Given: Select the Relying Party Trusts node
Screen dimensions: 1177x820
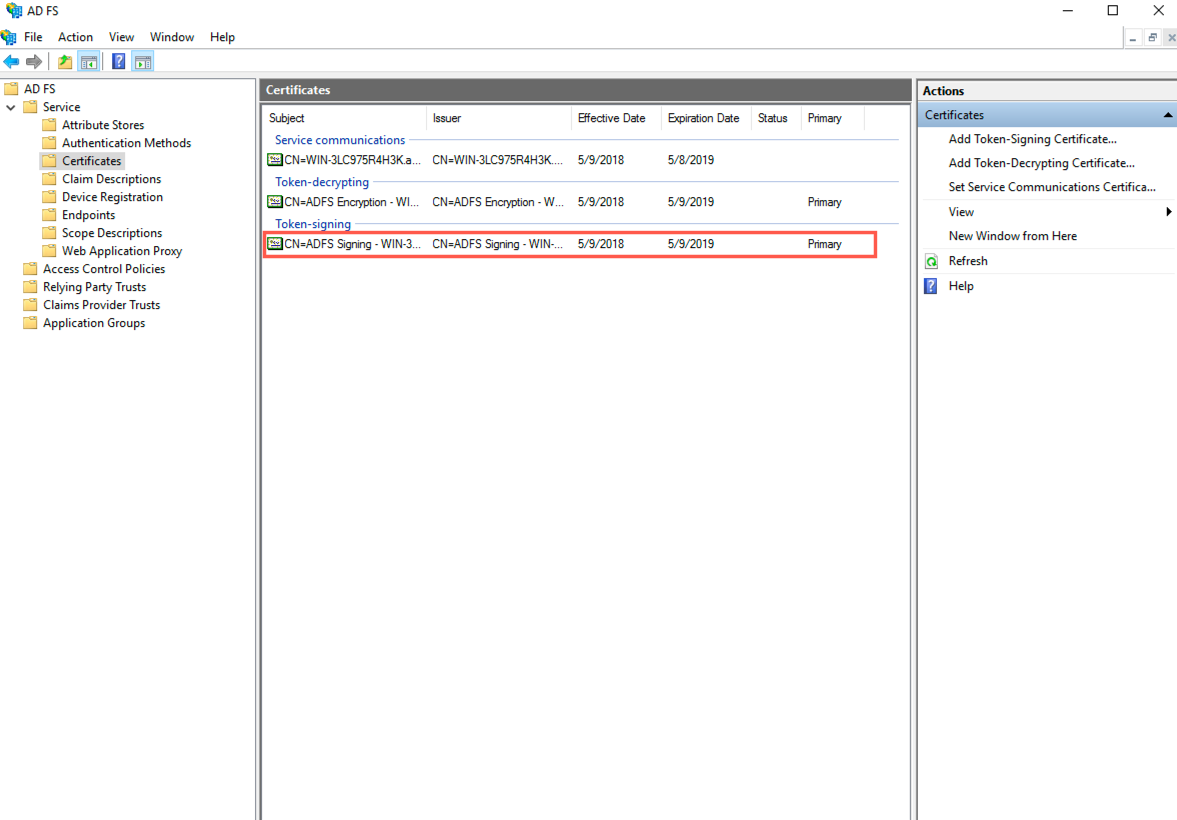Looking at the screenshot, I should coord(94,287).
